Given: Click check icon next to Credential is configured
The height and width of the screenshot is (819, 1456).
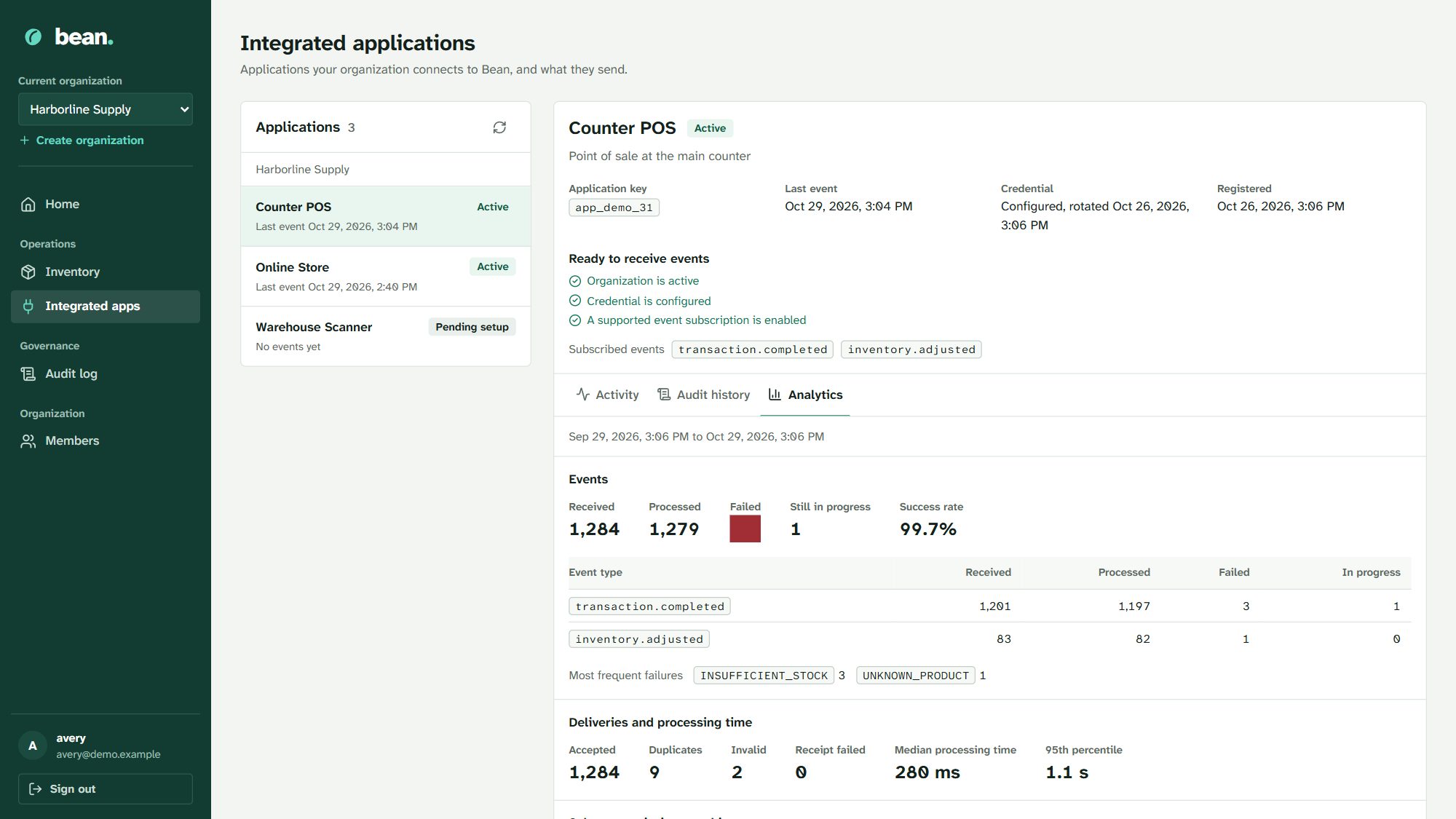Looking at the screenshot, I should (x=575, y=301).
